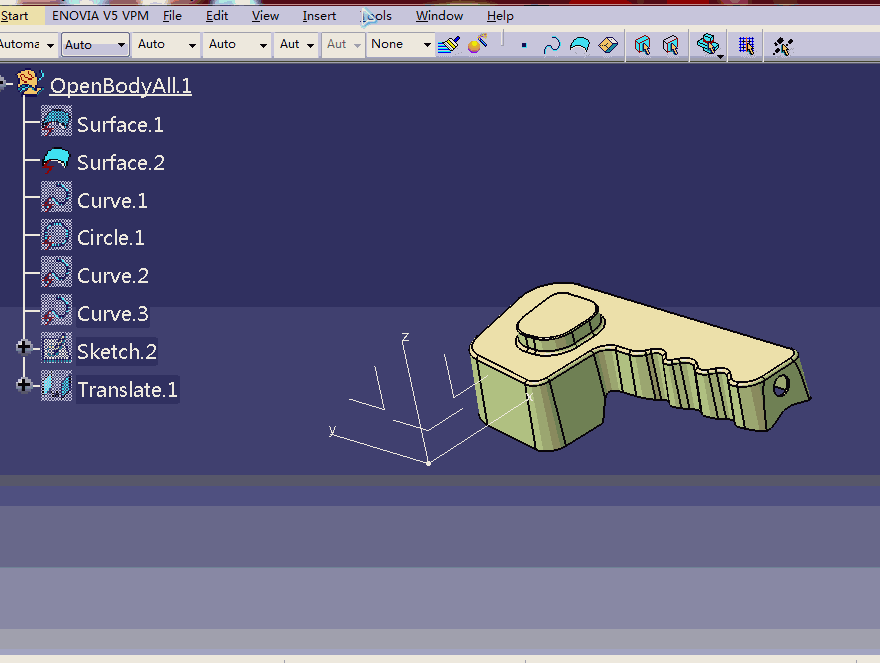Expand the Sketch.2 tree node
Viewport: 880px width, 663px height.
coord(24,347)
